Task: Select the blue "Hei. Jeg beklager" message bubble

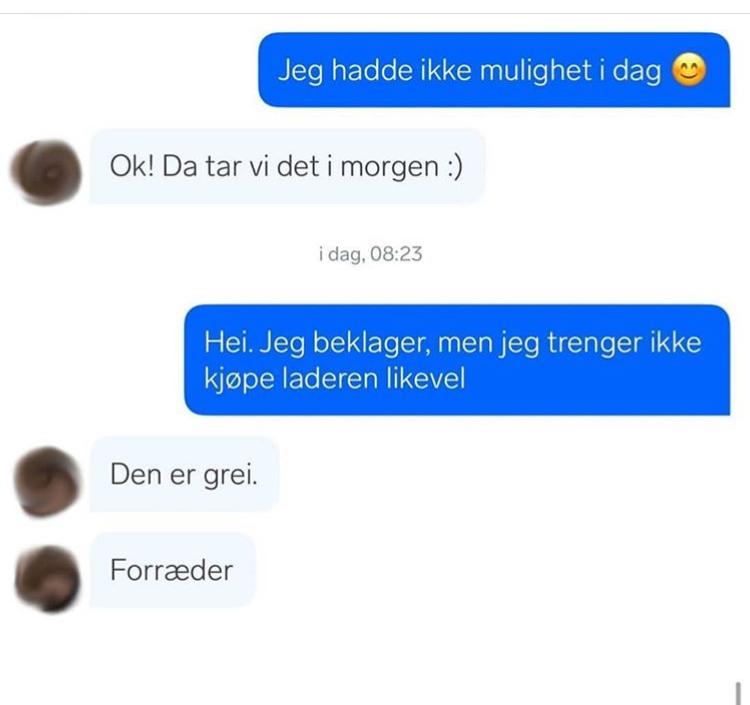Action: pyautogui.click(x=457, y=360)
